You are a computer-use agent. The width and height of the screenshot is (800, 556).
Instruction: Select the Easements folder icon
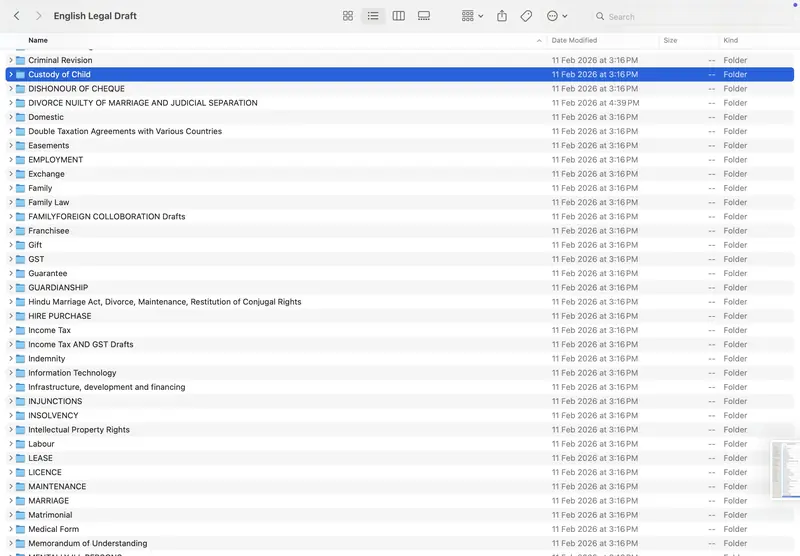tap(20, 145)
